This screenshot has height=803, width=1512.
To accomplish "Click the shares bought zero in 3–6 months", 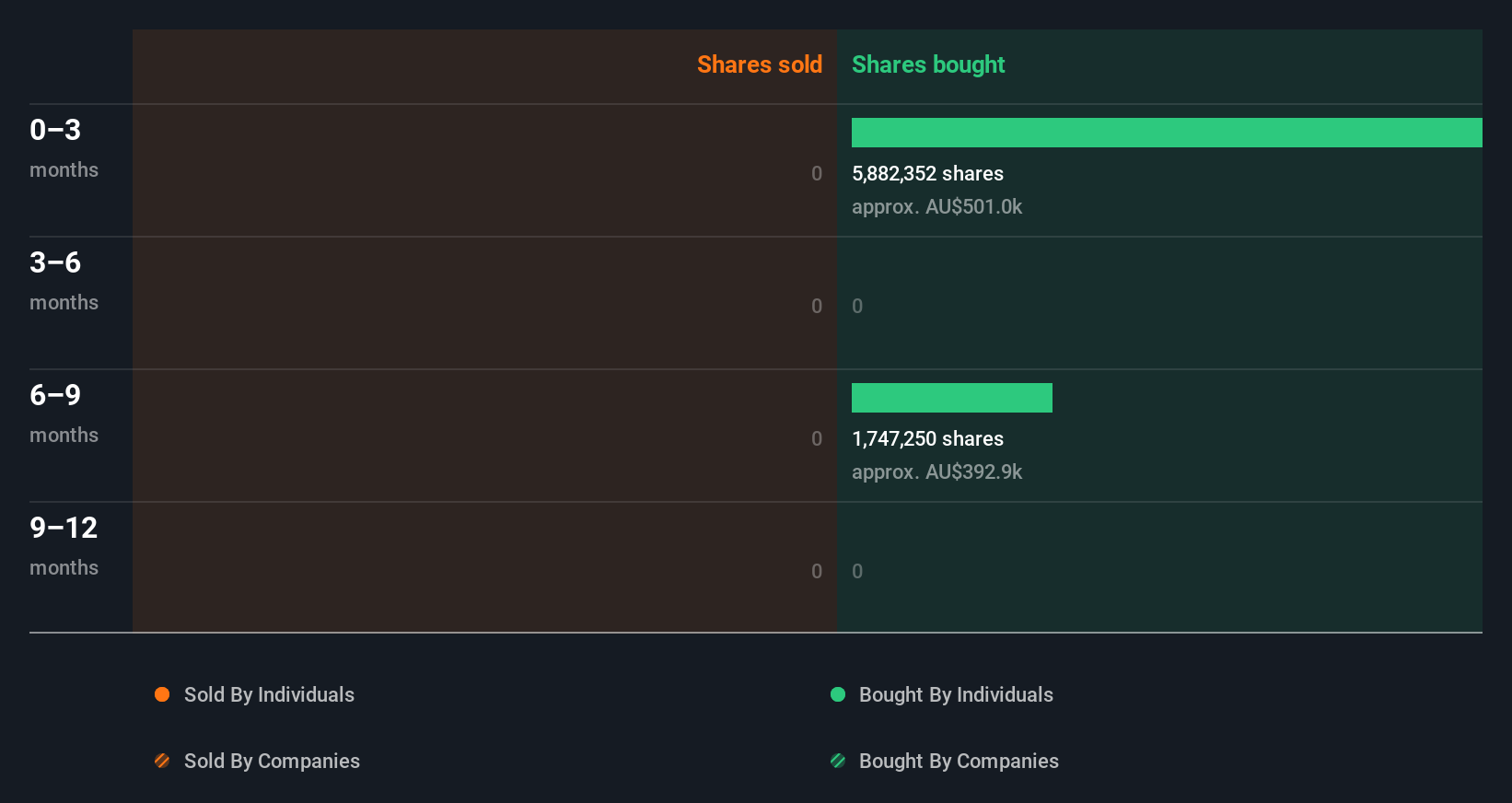I will (857, 306).
